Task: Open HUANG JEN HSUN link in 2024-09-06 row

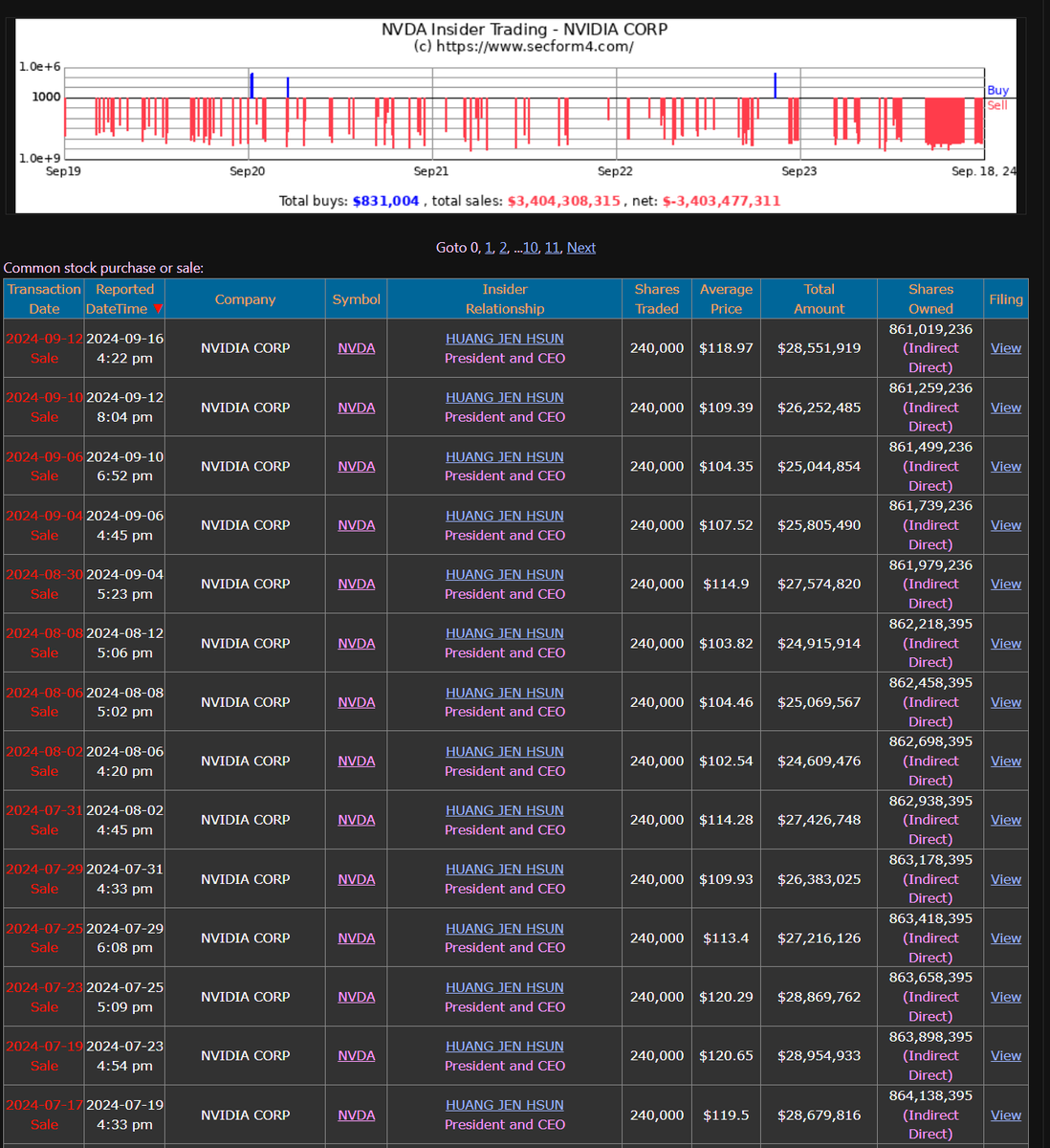Action: point(505,457)
